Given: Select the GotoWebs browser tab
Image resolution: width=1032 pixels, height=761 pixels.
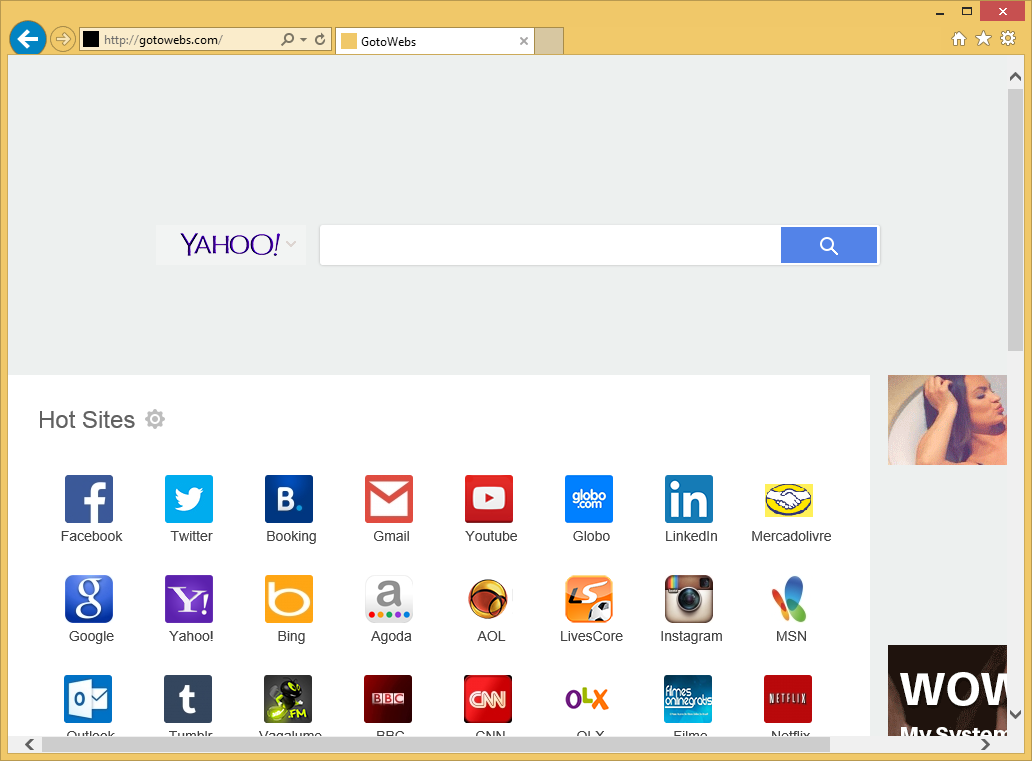Looking at the screenshot, I should [x=434, y=41].
